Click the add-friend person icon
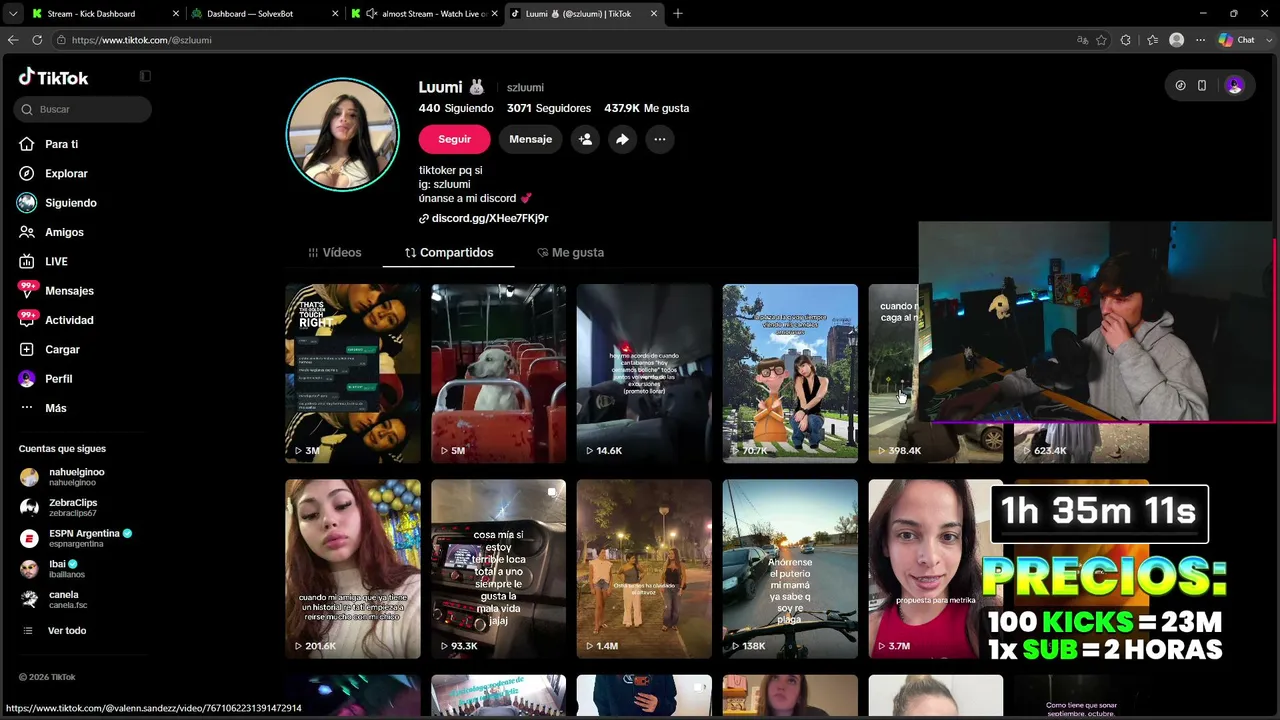The height and width of the screenshot is (720, 1280). (585, 139)
